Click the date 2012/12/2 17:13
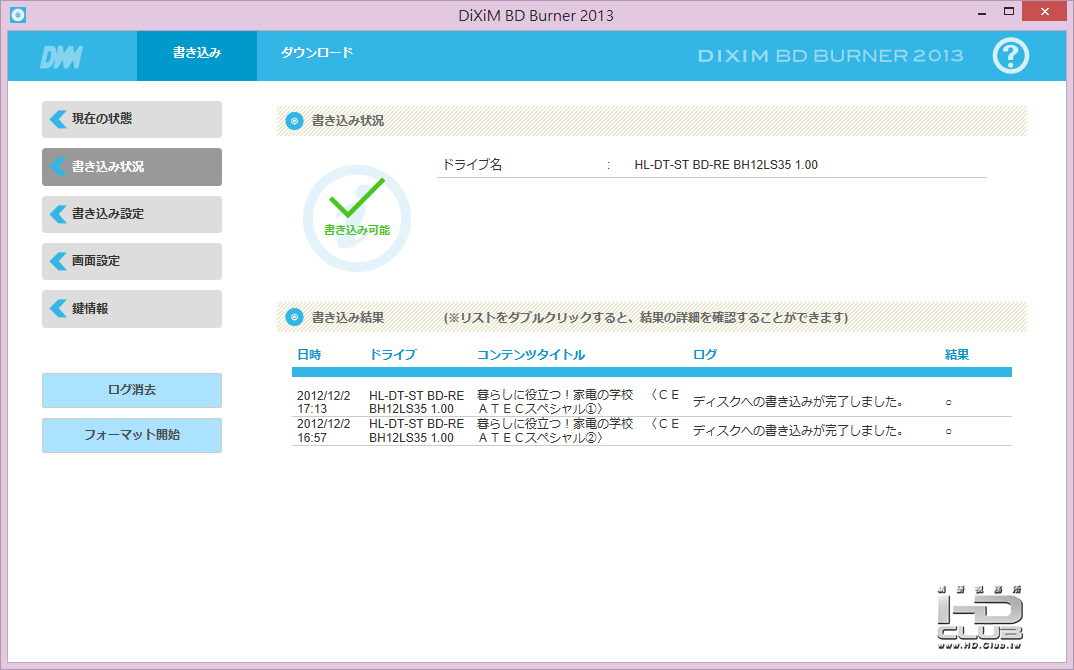The width and height of the screenshot is (1074, 670). tap(323, 402)
